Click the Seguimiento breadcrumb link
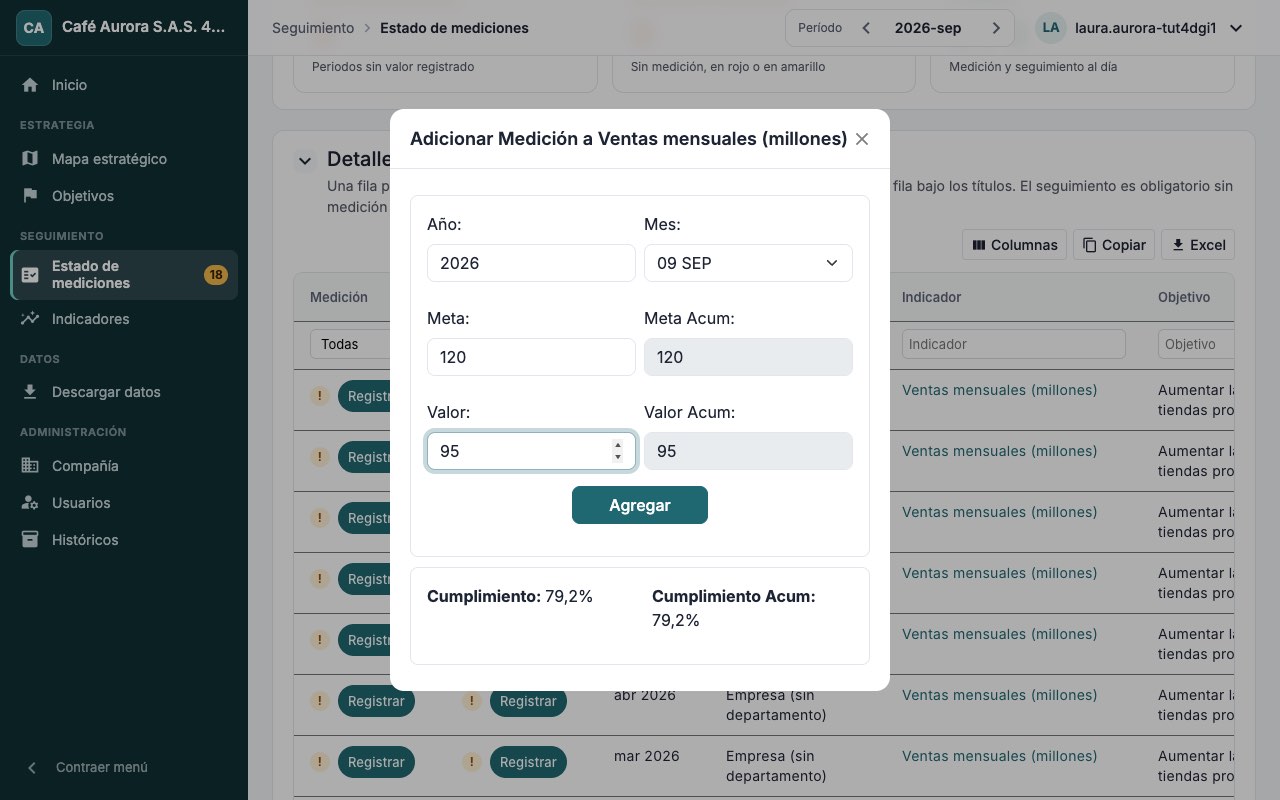 [313, 28]
